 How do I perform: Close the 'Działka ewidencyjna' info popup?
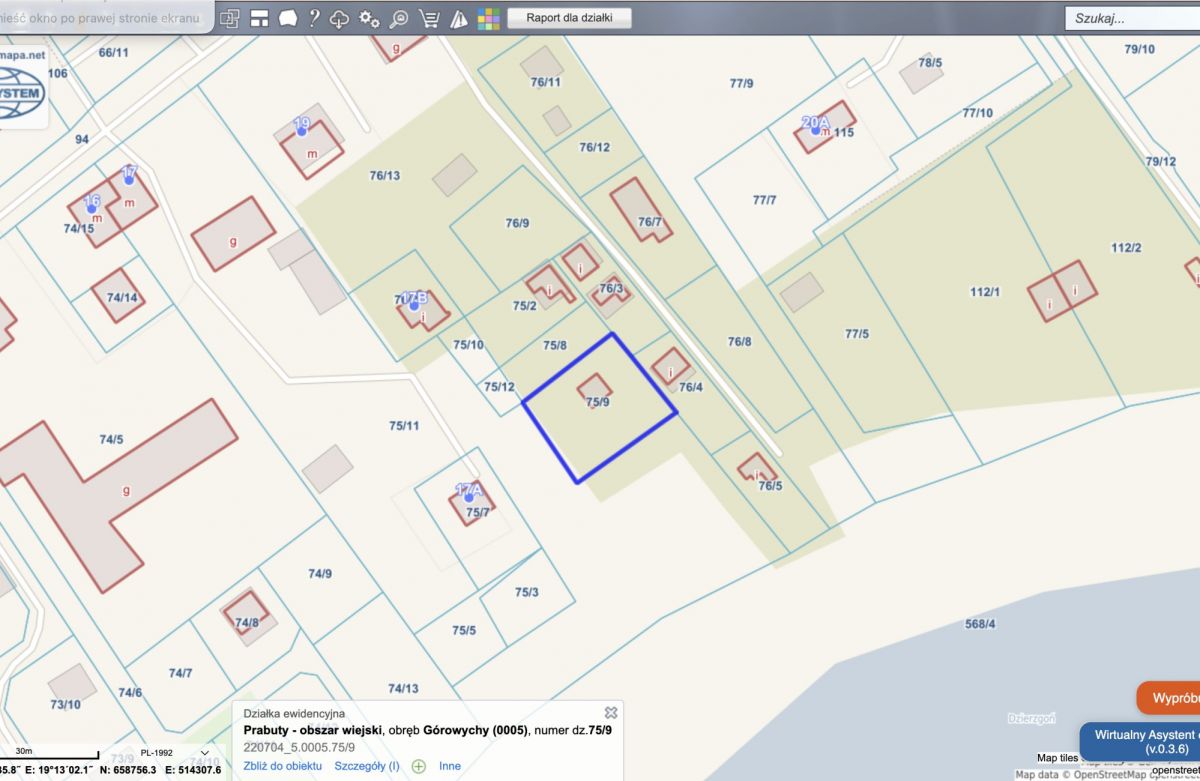(x=611, y=713)
